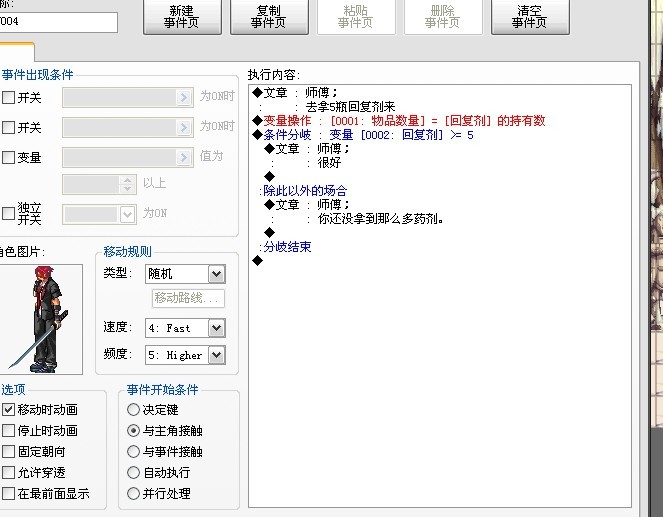Enable the 独立开关 condition checkbox
663x517 pixels.
tap(8, 213)
